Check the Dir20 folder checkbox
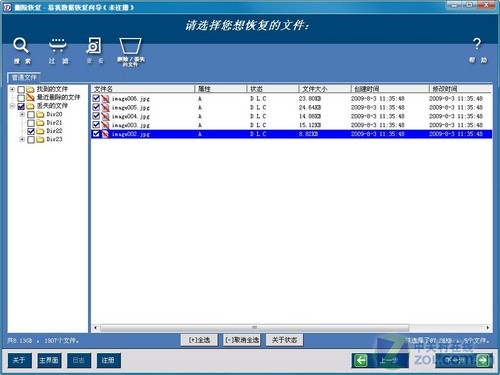The width and height of the screenshot is (500, 375). (31, 115)
